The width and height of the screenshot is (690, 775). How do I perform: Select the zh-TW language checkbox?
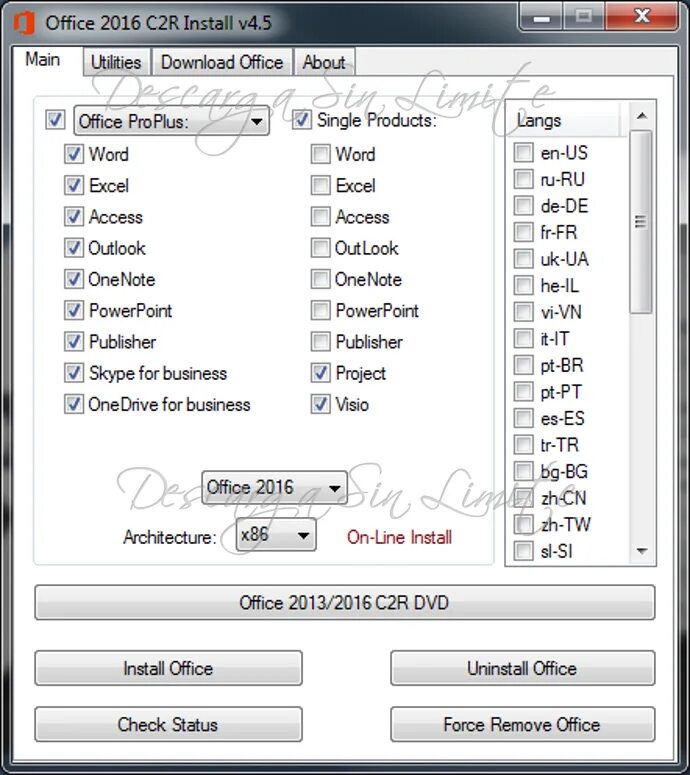click(x=523, y=524)
